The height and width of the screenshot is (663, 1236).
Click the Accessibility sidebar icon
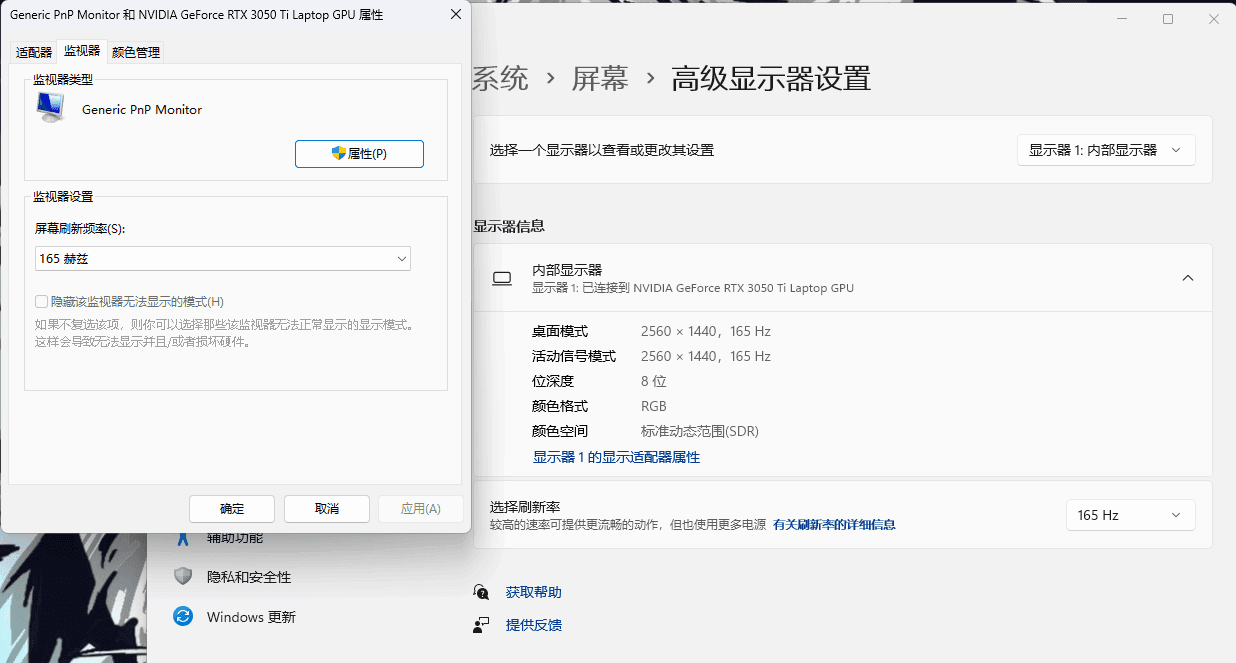tap(182, 538)
